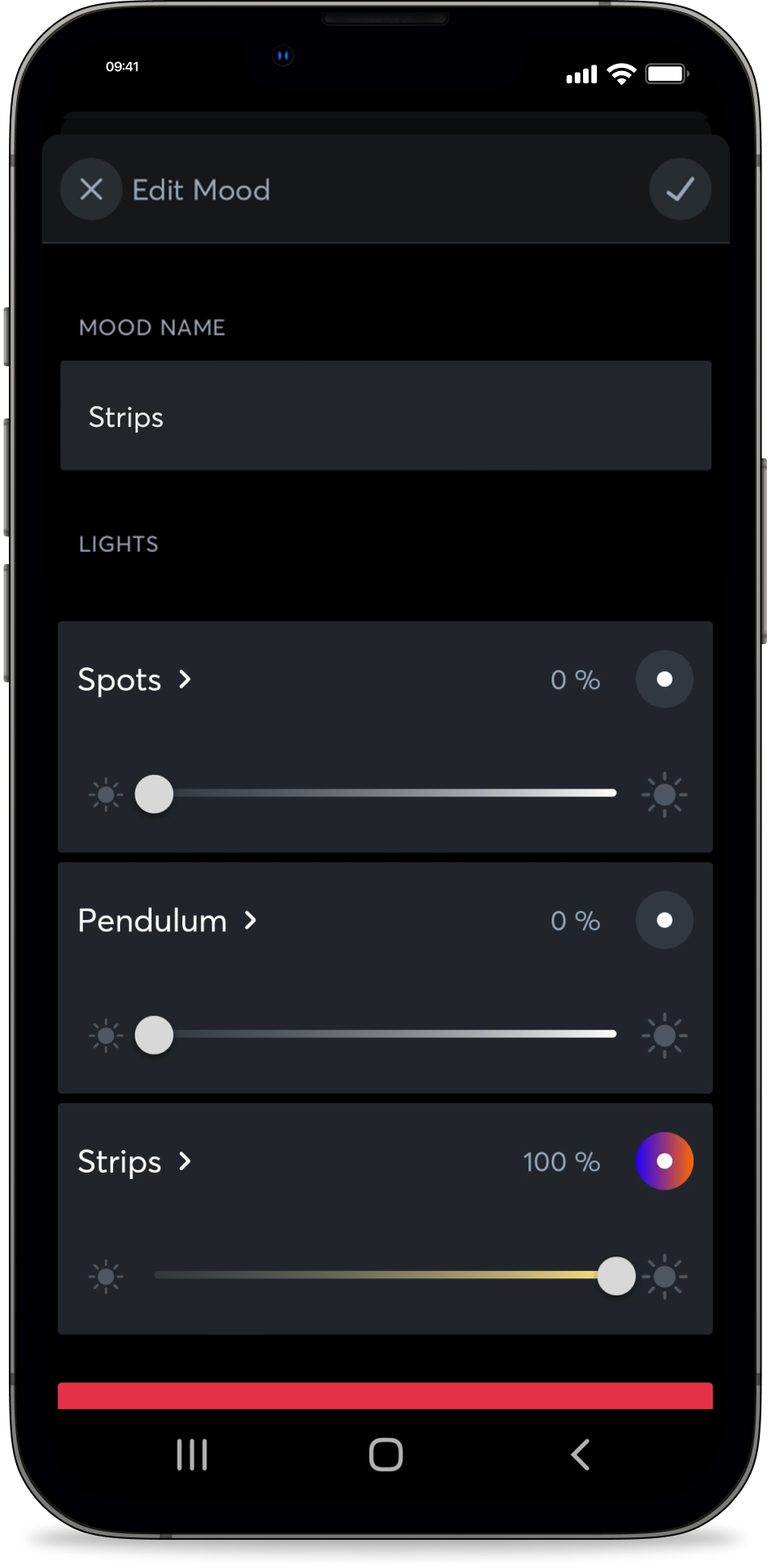Open the Strips color picker circle
The width and height of the screenshot is (771, 1568).
[665, 1161]
